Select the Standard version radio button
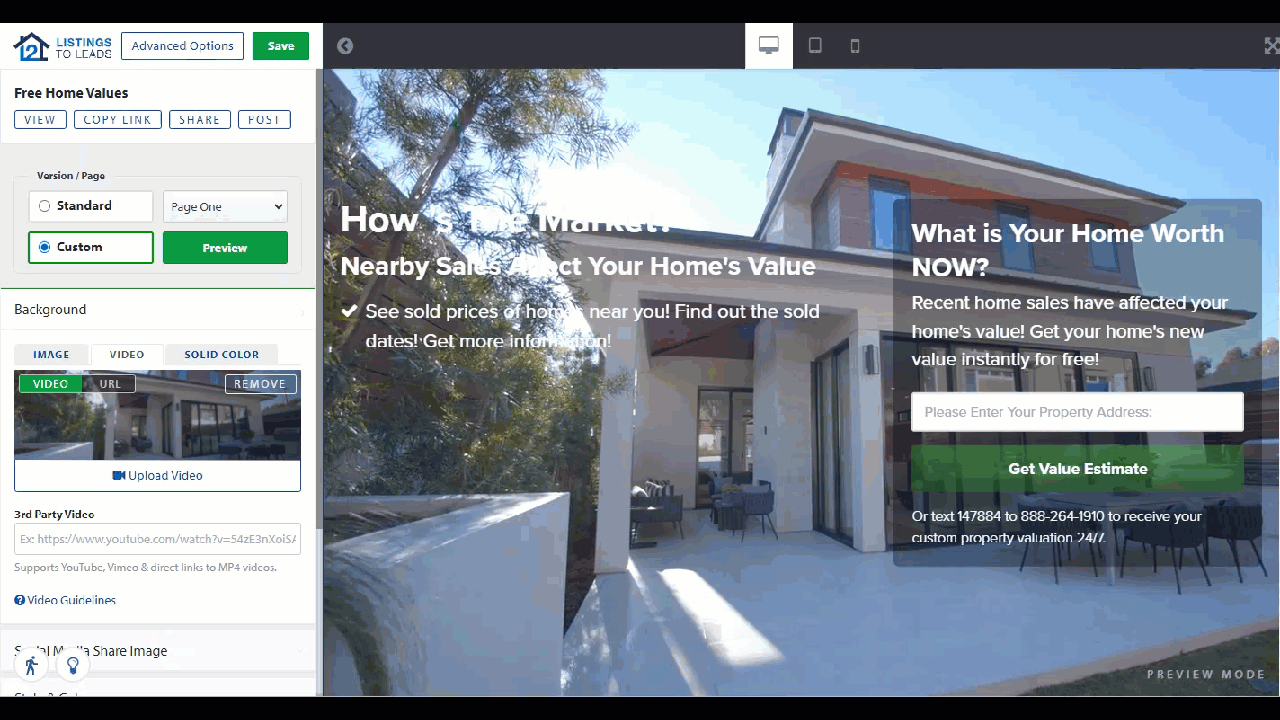This screenshot has height=720, width=1280. coord(44,206)
